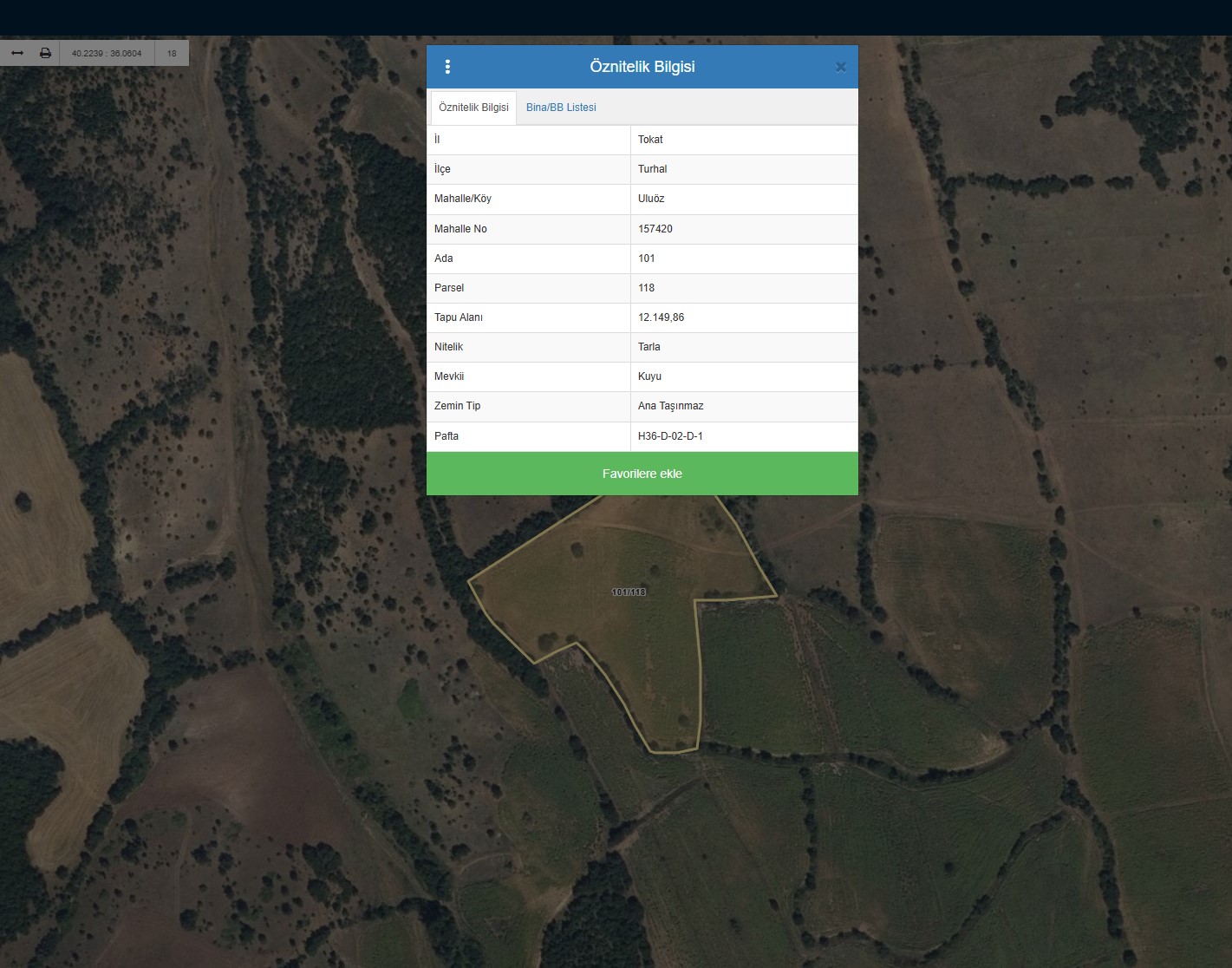Click the Nitelik value Tarla

coord(649,347)
